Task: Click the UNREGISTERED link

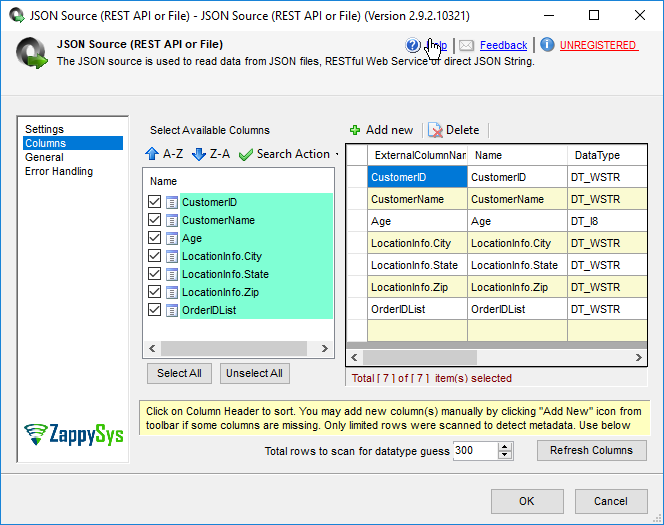Action: [598, 45]
